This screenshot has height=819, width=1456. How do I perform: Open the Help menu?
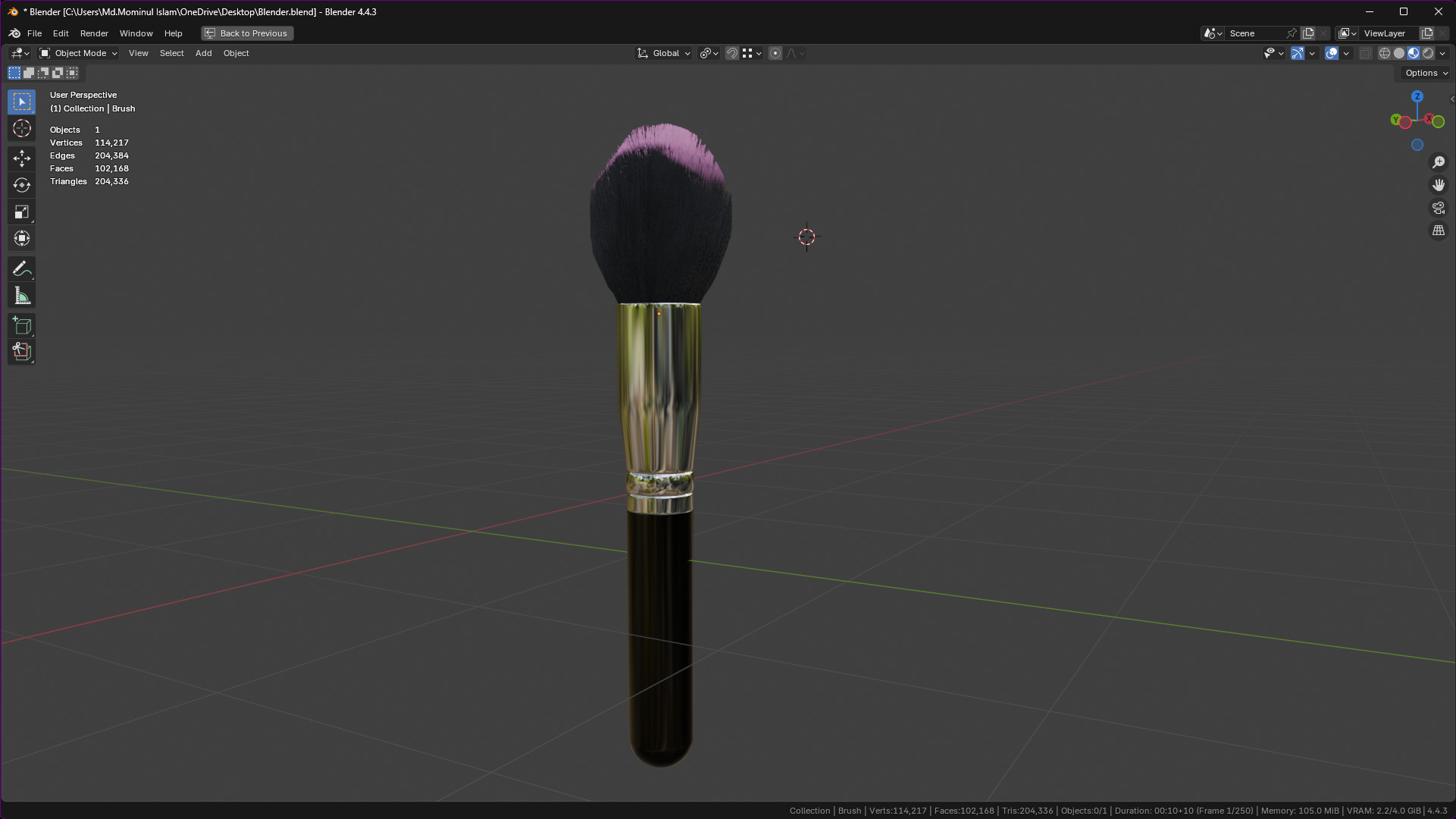tap(174, 33)
